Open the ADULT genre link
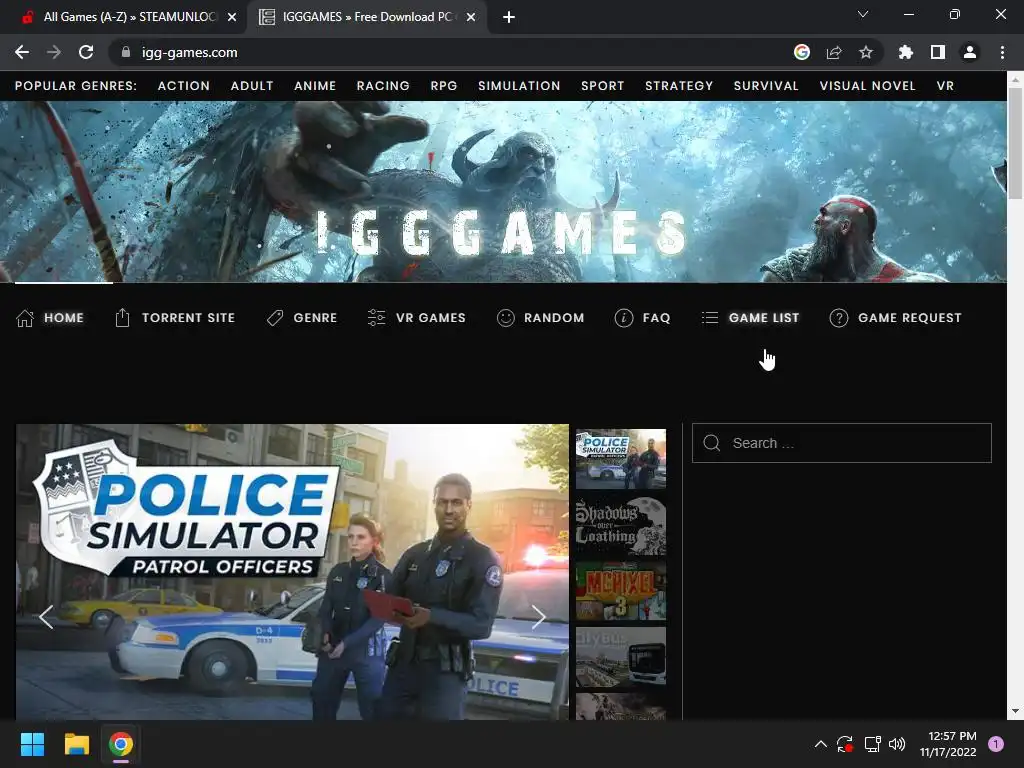This screenshot has width=1024, height=768. pyautogui.click(x=252, y=86)
